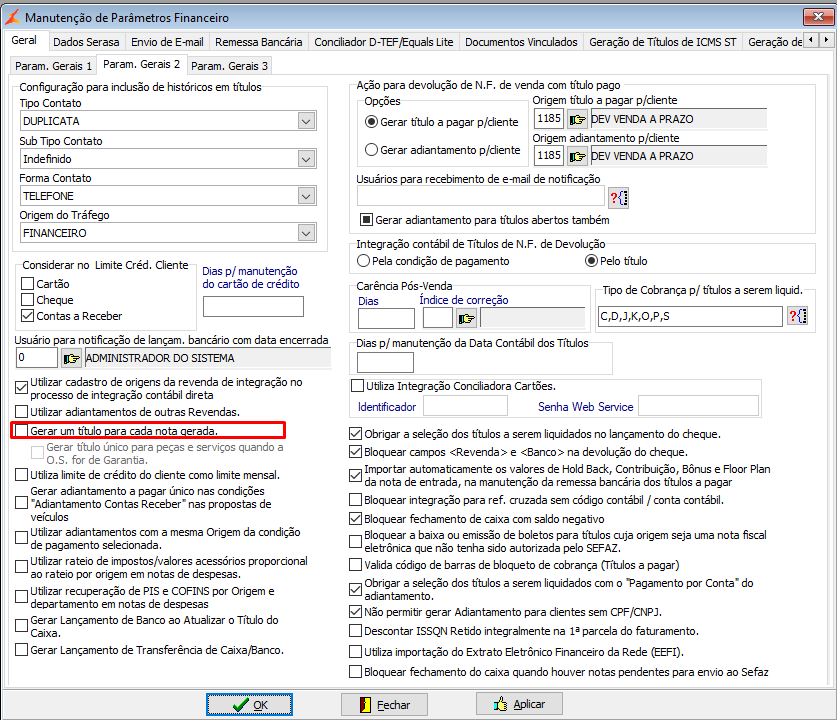Enable Utilizar recuperação de PIS e COFINS
The height and width of the screenshot is (720, 837).
tap(21, 596)
